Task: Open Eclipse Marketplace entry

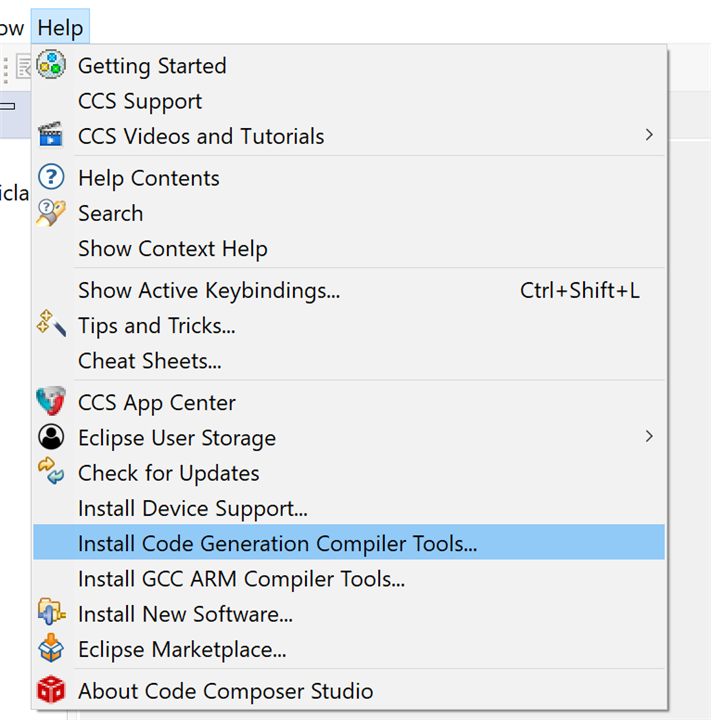Action: [349, 650]
